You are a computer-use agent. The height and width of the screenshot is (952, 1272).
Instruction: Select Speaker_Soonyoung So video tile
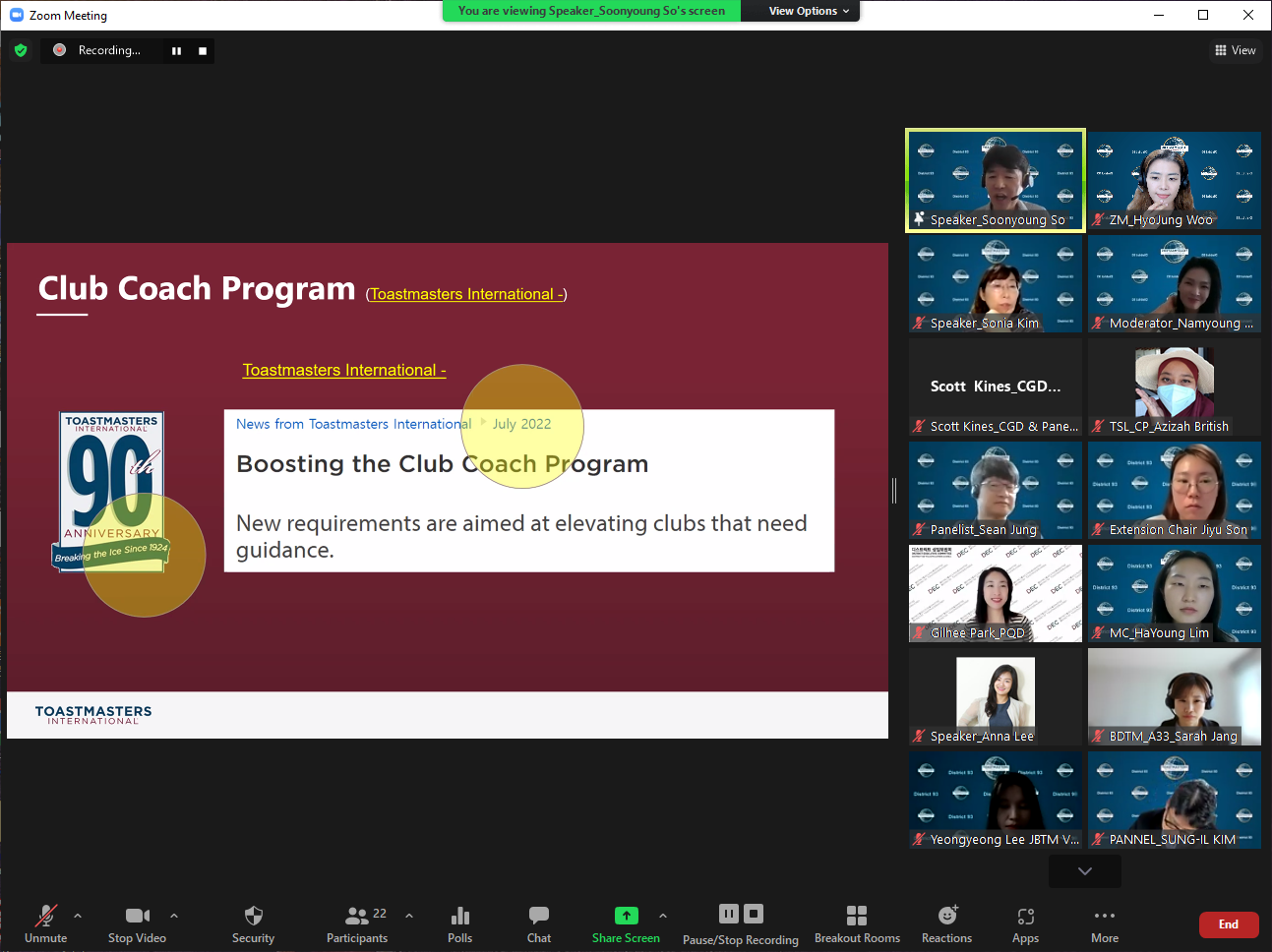(996, 181)
